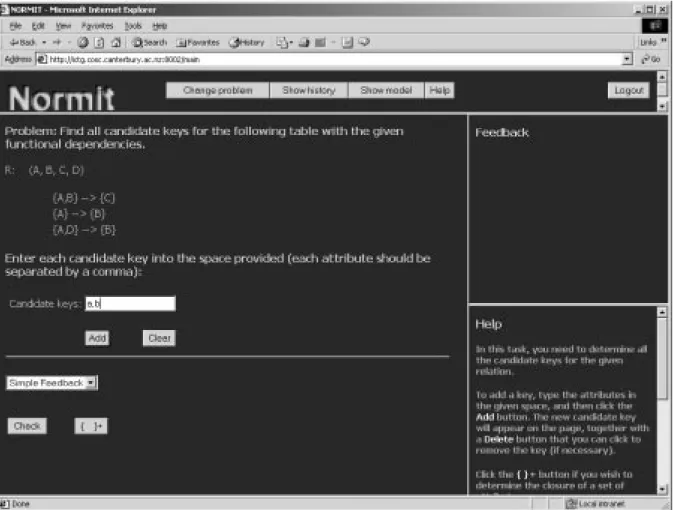Open the Search pane from toolbar
Screen dimensions: 673x510
(149, 42)
